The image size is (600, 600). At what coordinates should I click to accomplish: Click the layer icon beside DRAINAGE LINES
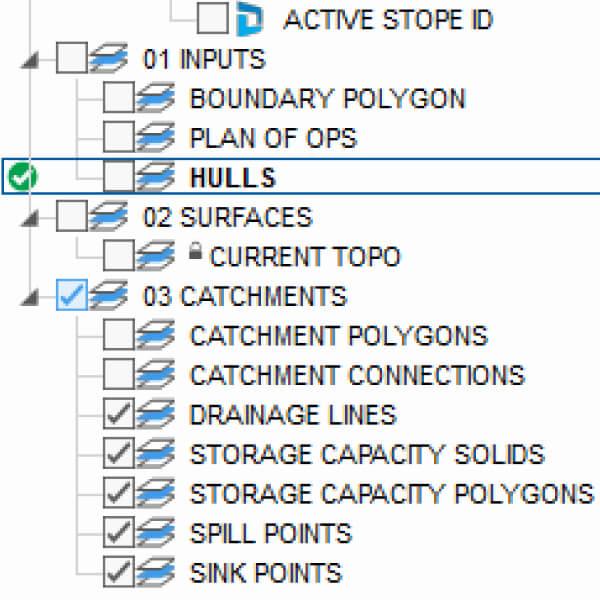coord(155,414)
